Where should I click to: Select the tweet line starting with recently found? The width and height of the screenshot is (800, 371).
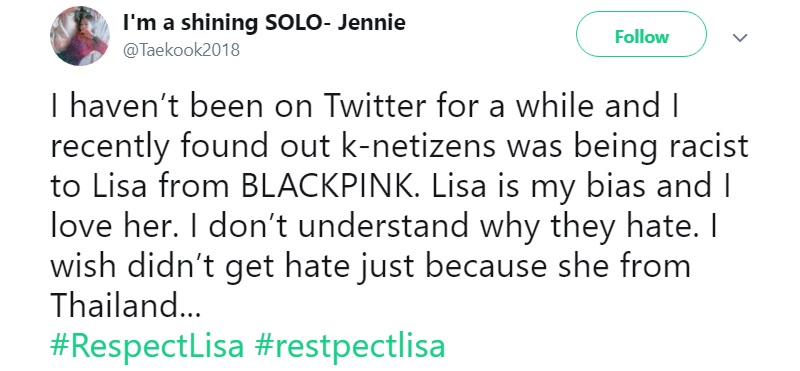(x=399, y=148)
